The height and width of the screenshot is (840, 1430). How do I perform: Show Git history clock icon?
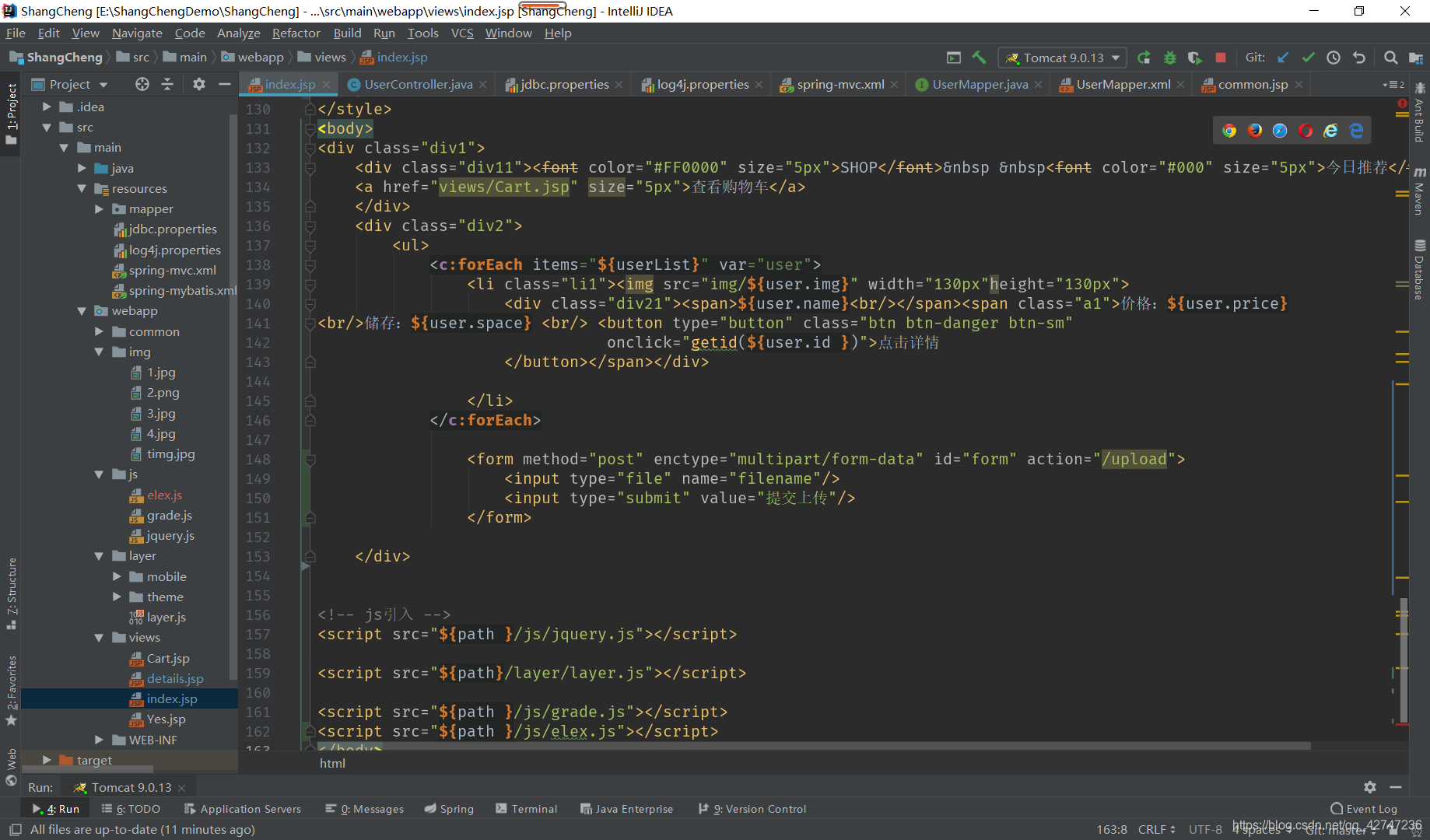(x=1334, y=58)
